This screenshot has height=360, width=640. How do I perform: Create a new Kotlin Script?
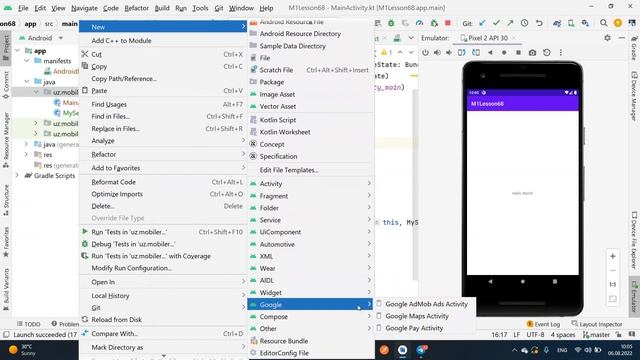click(x=310, y=120)
